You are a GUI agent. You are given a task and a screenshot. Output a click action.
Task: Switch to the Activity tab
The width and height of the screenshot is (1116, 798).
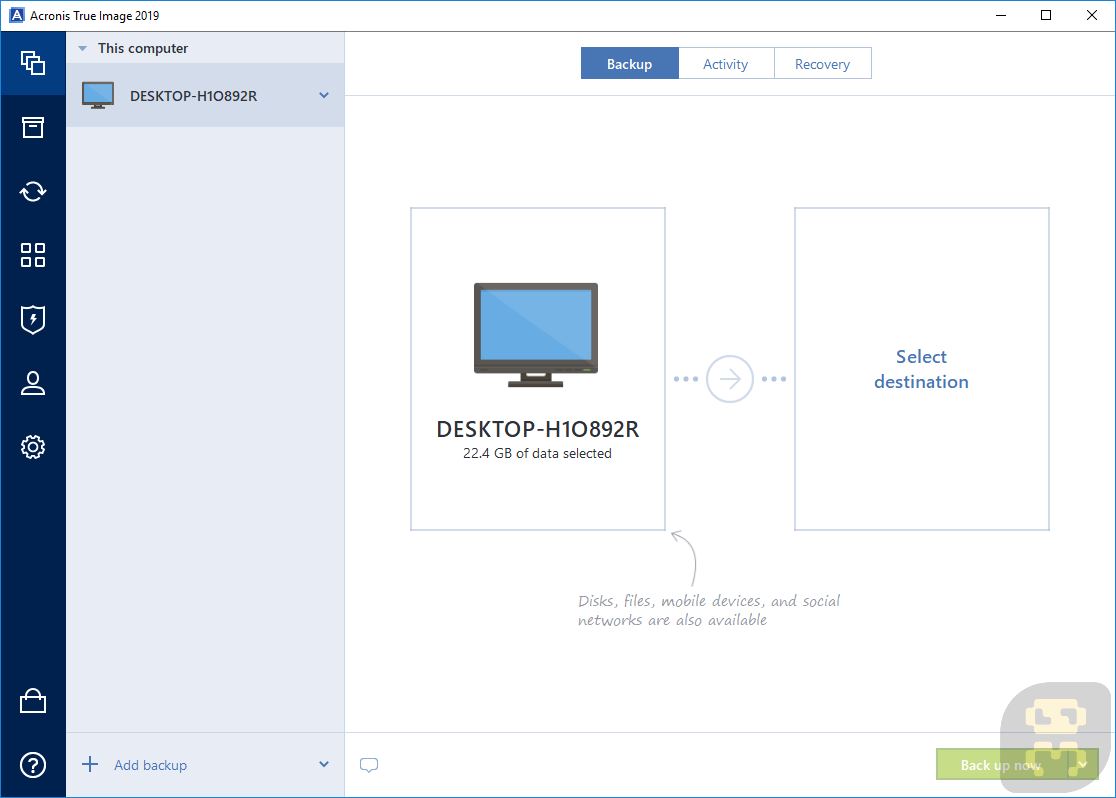[726, 63]
